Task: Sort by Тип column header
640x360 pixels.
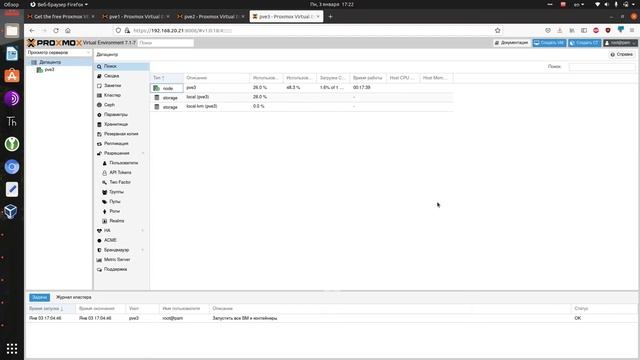Action: click(x=167, y=78)
